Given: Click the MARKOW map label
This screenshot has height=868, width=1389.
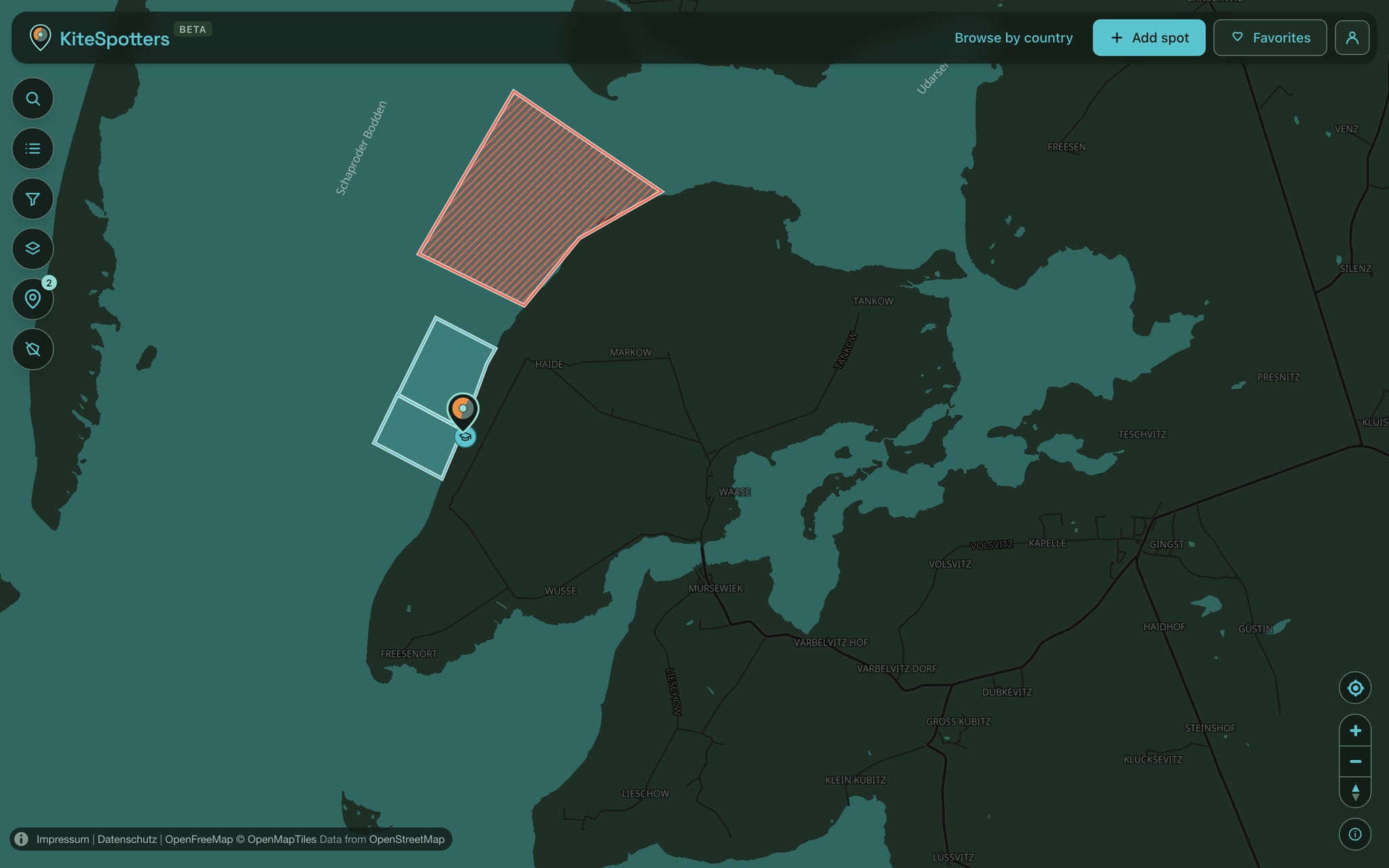Looking at the screenshot, I should pyautogui.click(x=631, y=353).
